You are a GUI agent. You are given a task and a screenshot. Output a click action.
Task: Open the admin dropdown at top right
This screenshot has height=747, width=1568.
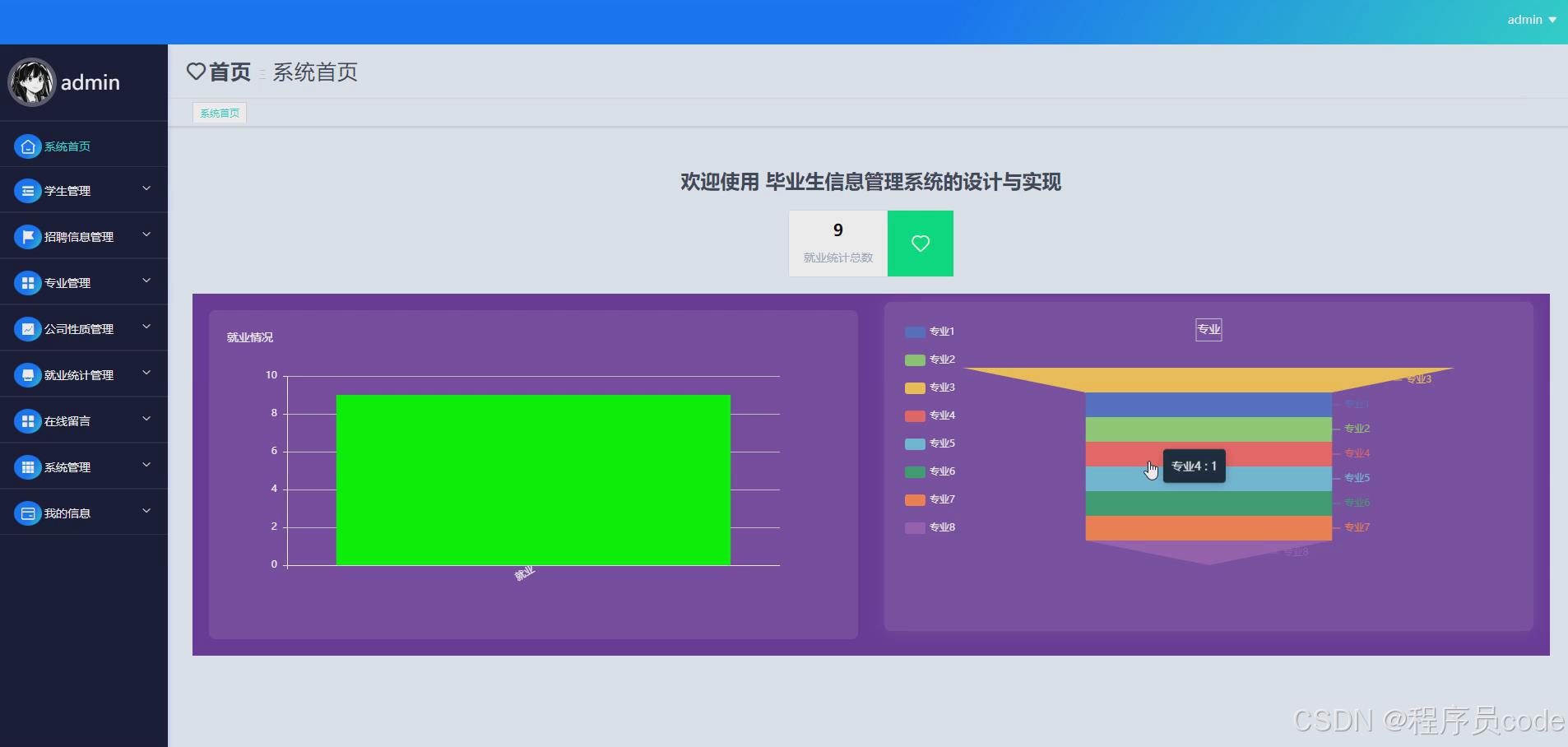[x=1531, y=20]
